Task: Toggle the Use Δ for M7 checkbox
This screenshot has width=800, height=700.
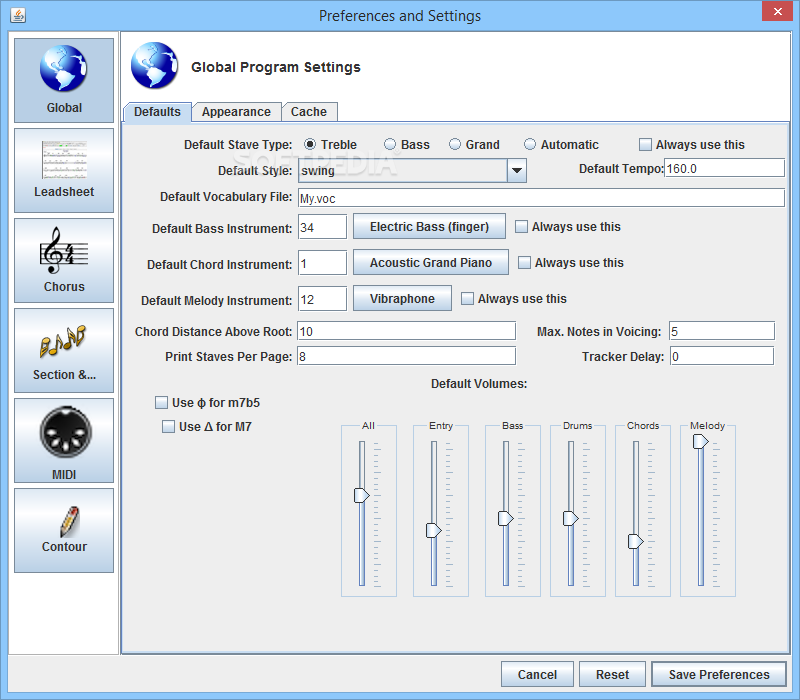Action: 169,427
